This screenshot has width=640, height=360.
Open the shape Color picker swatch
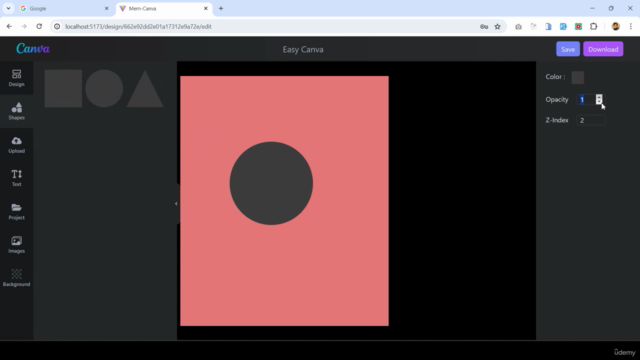578,77
